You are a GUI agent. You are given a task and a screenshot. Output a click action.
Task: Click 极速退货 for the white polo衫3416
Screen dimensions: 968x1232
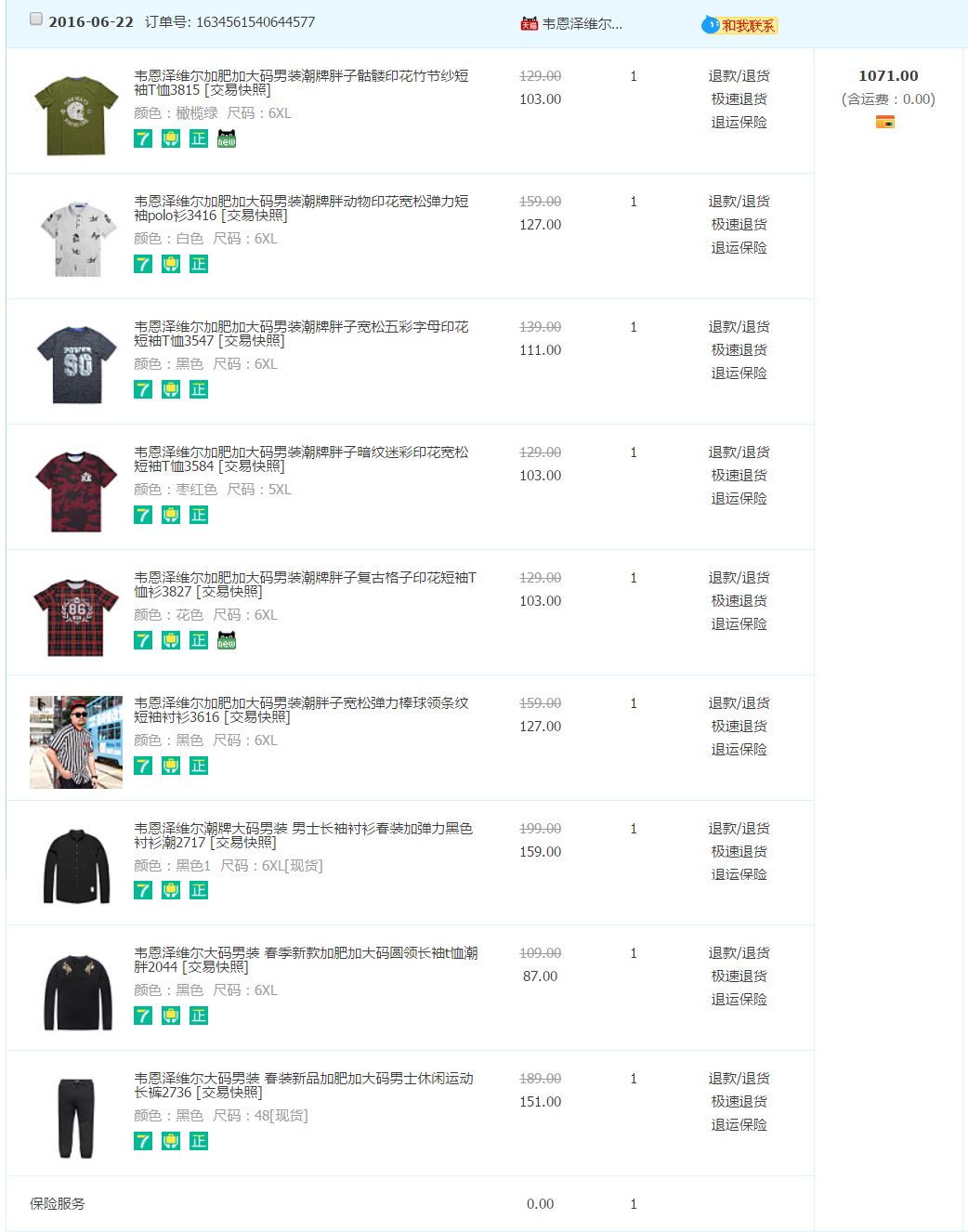click(x=739, y=225)
